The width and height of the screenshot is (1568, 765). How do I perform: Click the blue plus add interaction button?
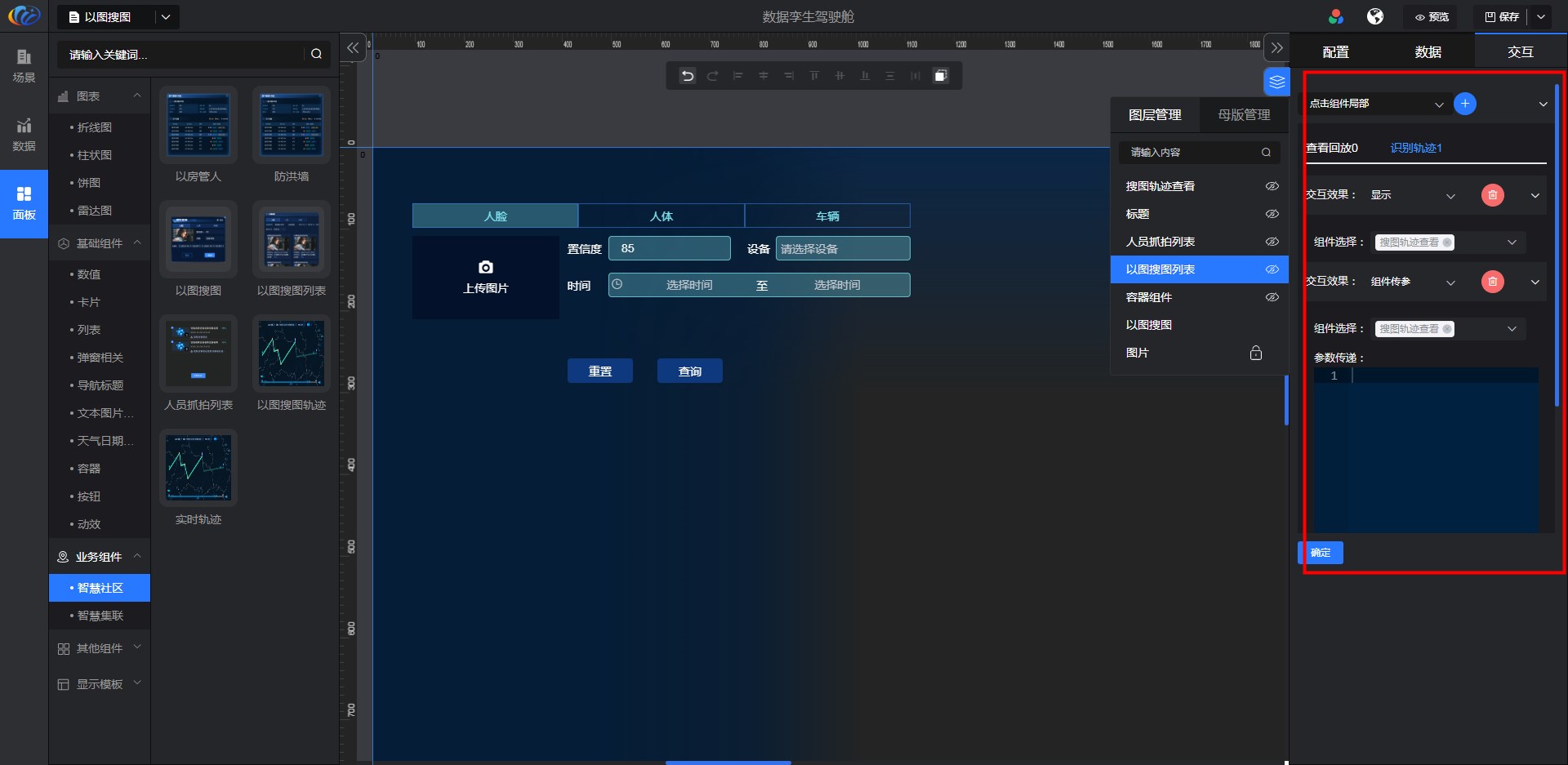[1465, 104]
